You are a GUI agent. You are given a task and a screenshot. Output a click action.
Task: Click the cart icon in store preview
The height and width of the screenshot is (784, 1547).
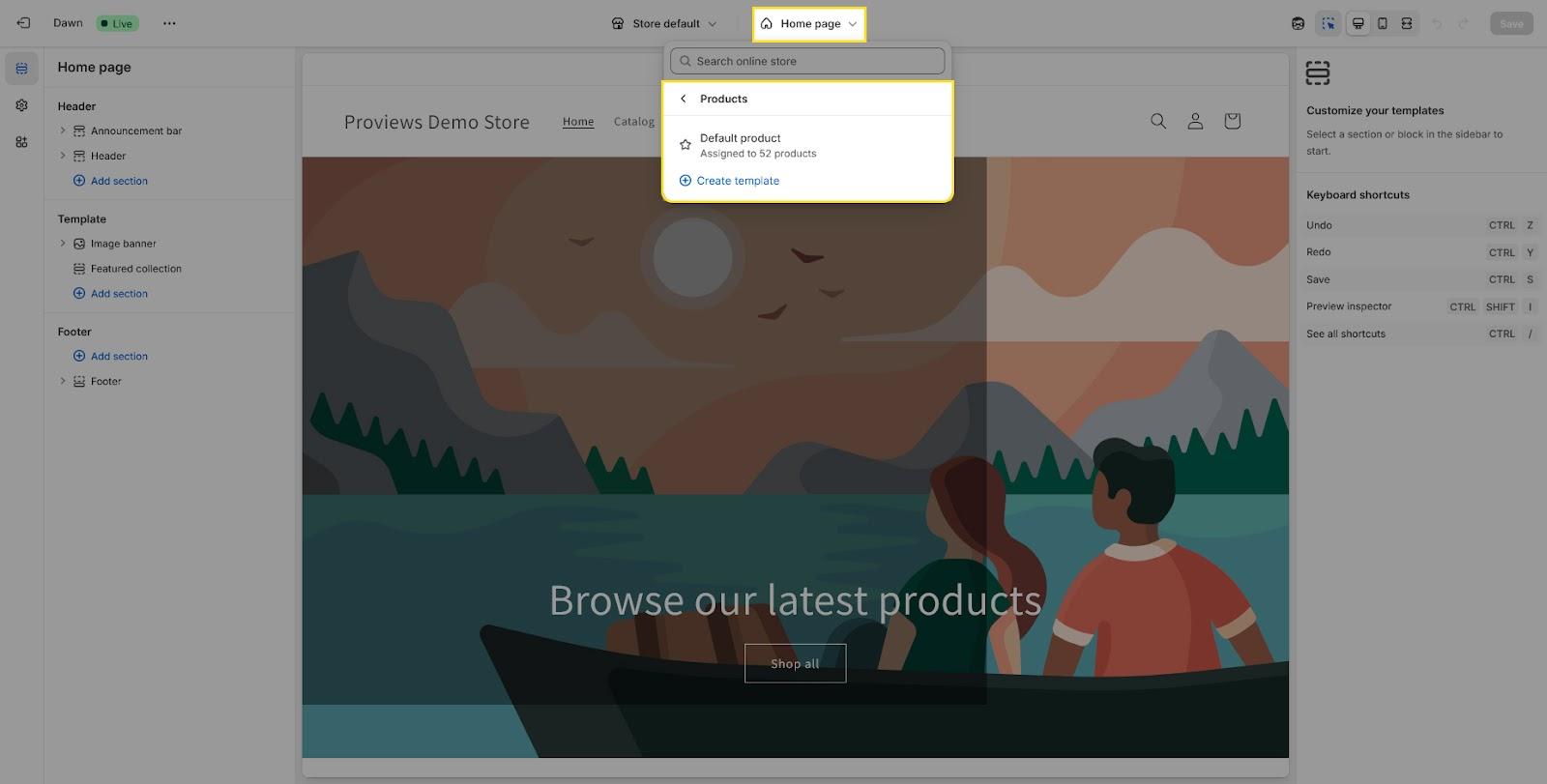pyautogui.click(x=1232, y=121)
